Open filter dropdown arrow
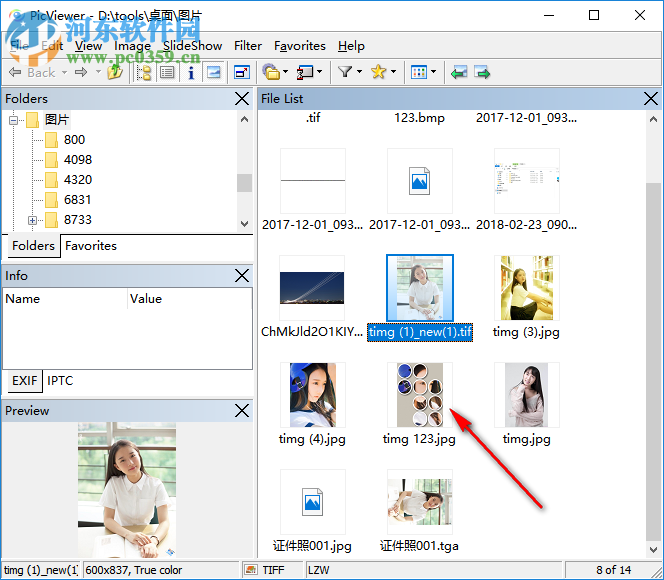The width and height of the screenshot is (664, 580). coord(360,72)
